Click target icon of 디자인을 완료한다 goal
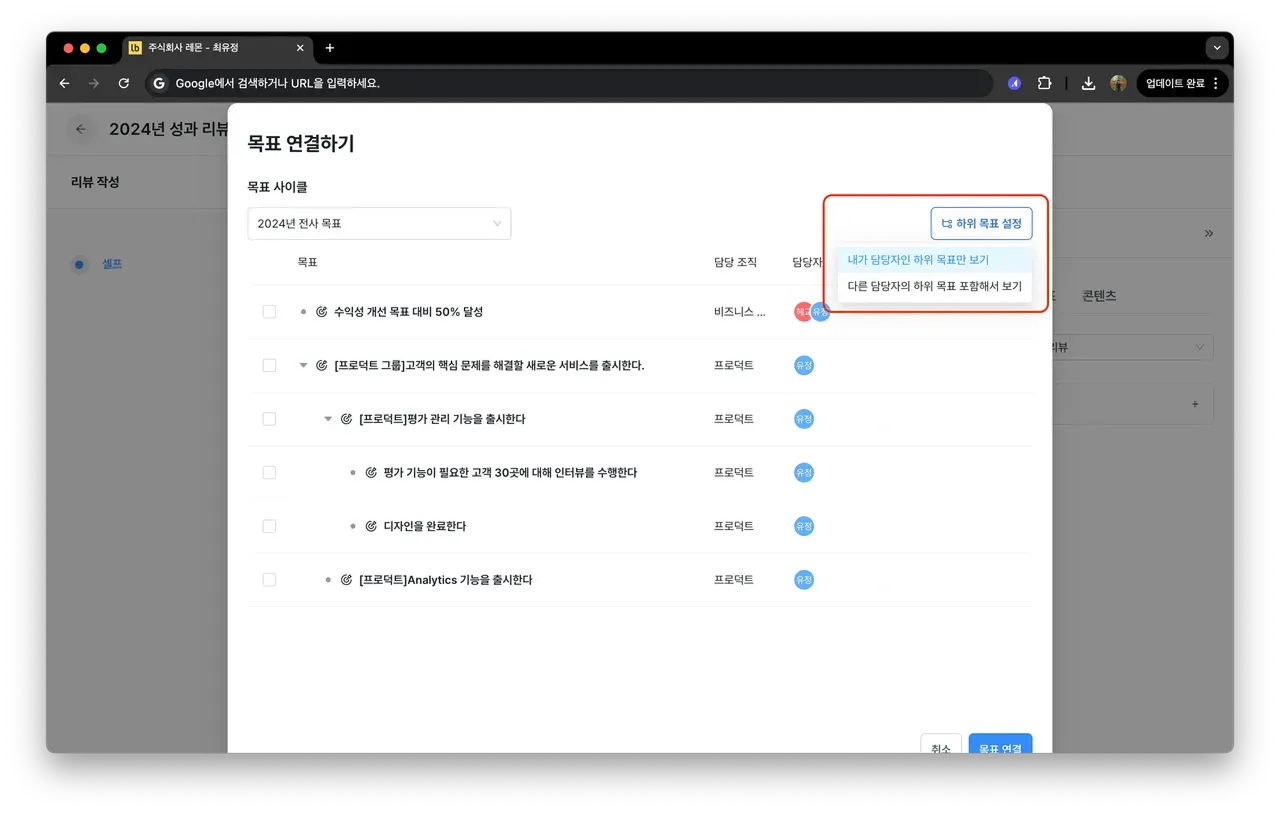The height and width of the screenshot is (814, 1280). coord(371,526)
